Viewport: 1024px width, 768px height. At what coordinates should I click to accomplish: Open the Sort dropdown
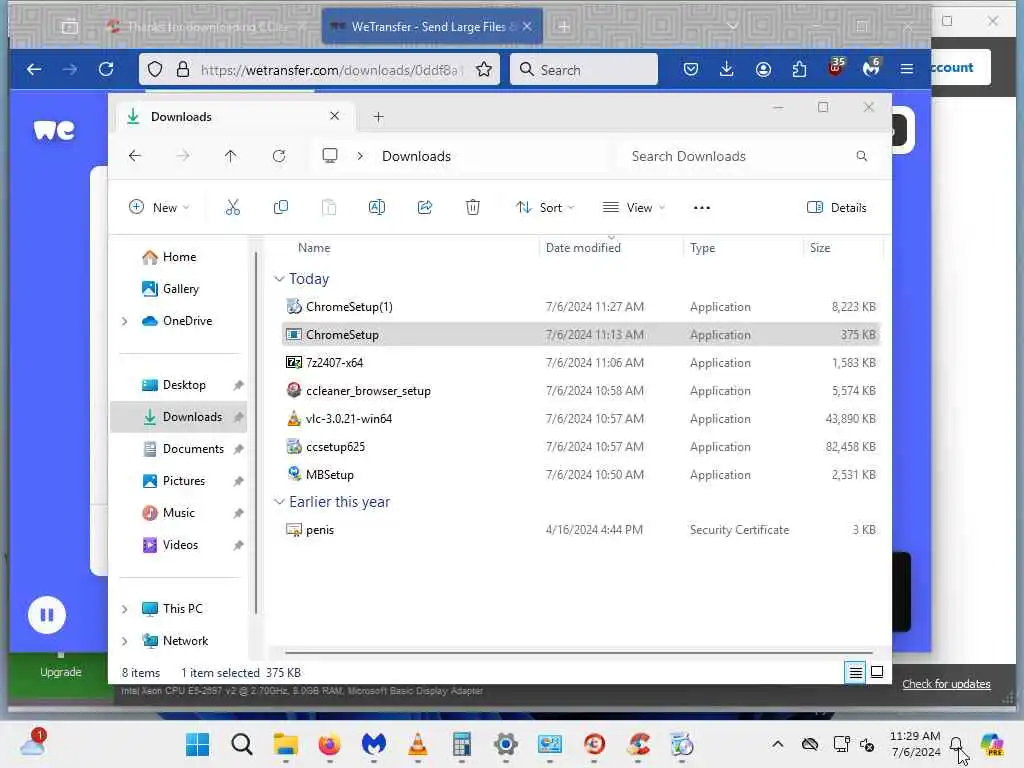[545, 208]
